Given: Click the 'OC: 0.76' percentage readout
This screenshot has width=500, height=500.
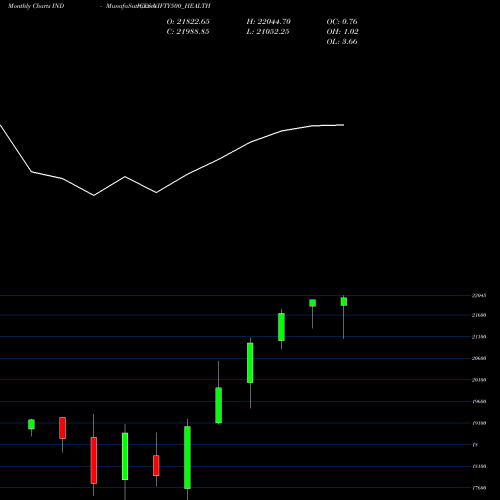Looking at the screenshot, I should 342,21.
